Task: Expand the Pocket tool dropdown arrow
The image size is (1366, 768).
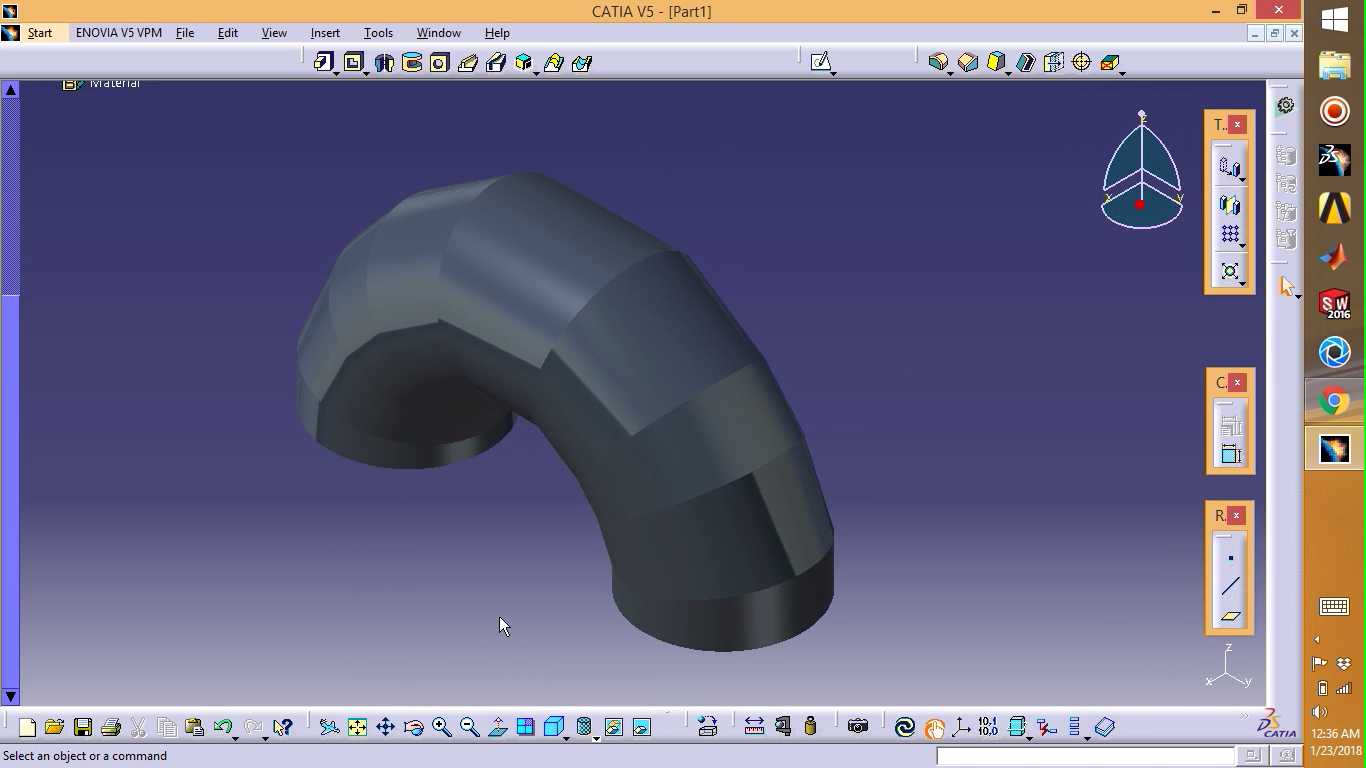Action: [x=366, y=73]
